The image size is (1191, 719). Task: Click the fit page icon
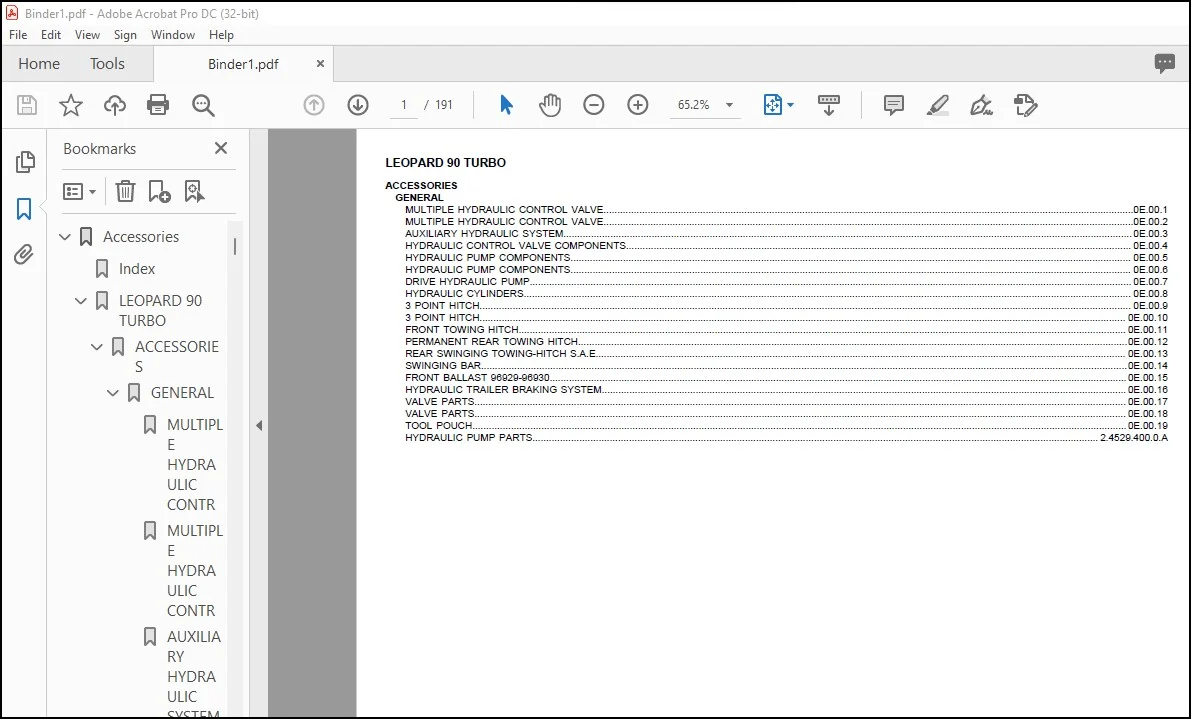click(x=772, y=105)
